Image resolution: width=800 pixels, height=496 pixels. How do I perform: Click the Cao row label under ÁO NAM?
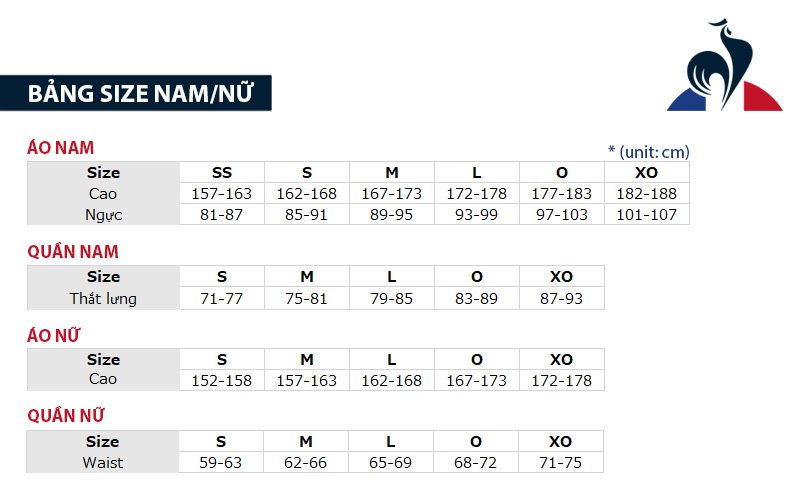pyautogui.click(x=103, y=194)
